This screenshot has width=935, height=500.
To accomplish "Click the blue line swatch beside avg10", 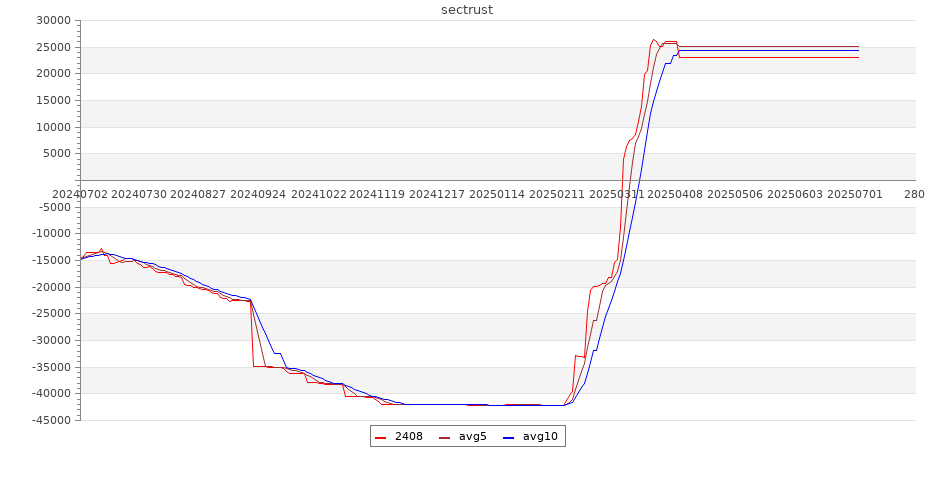I will tap(509, 437).
